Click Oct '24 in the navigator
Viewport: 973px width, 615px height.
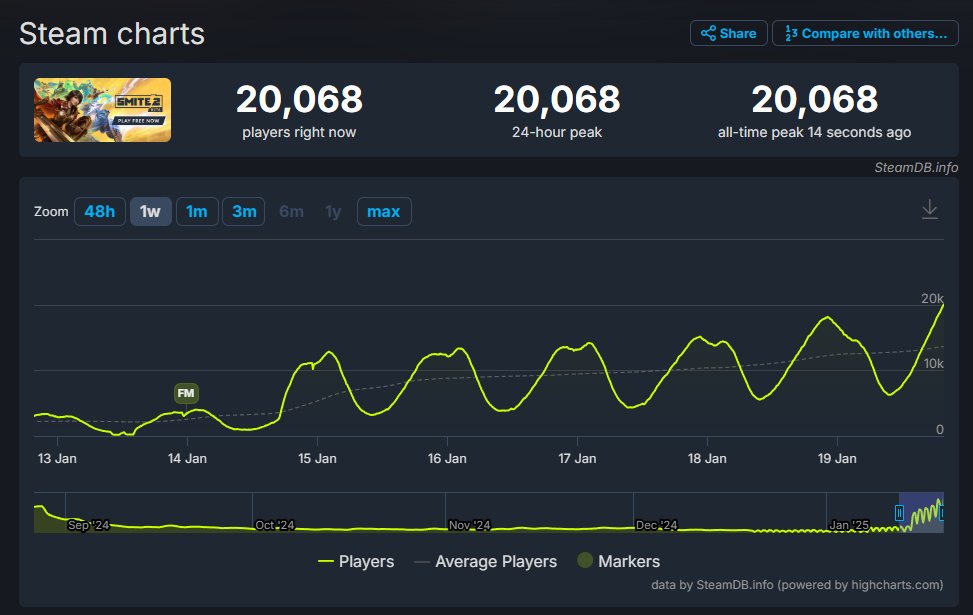pyautogui.click(x=275, y=525)
